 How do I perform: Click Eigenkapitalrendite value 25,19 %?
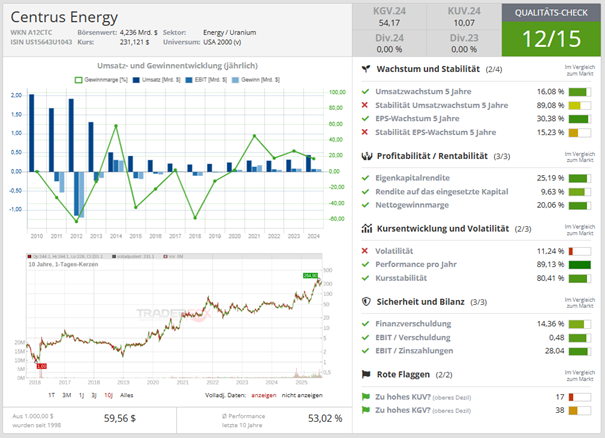pyautogui.click(x=550, y=178)
